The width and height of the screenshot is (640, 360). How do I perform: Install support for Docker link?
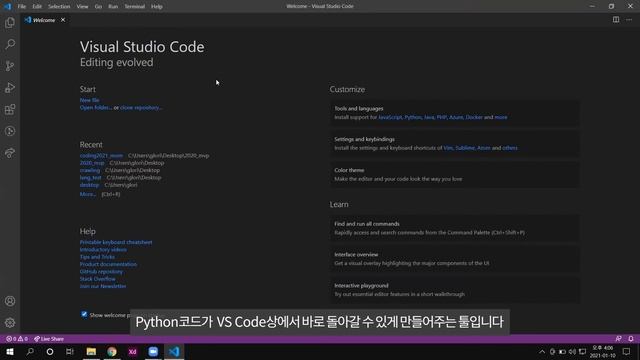[x=474, y=117]
